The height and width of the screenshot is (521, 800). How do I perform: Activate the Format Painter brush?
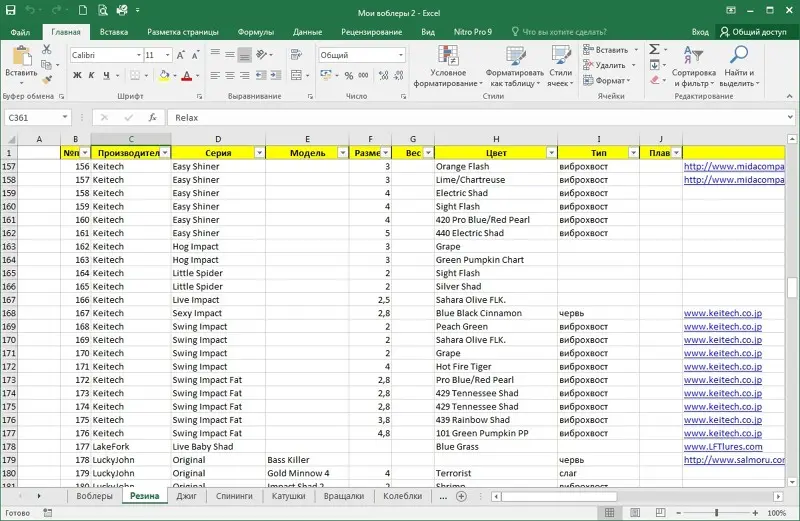coord(47,80)
